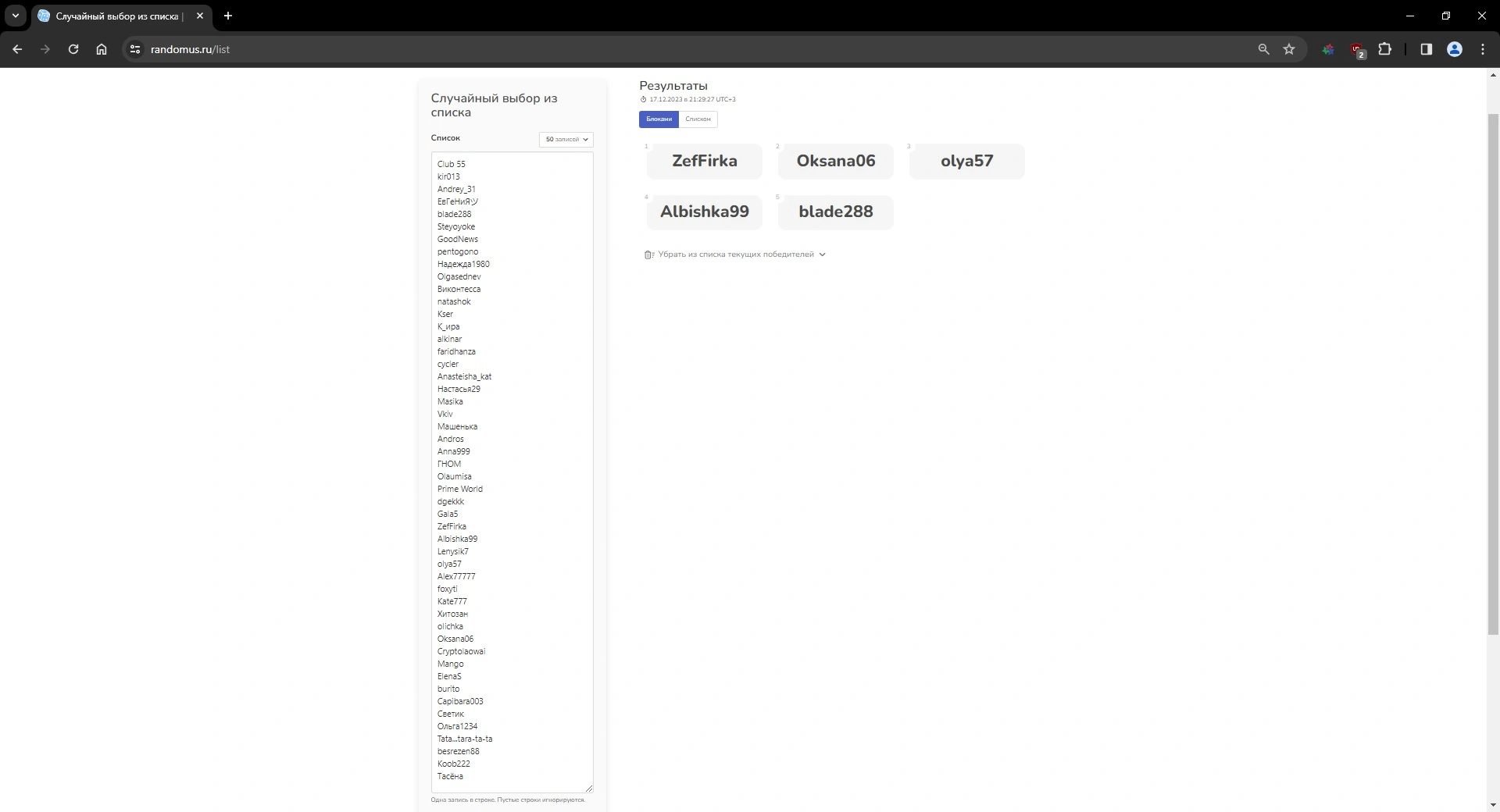View site information icon in address bar

(135, 49)
